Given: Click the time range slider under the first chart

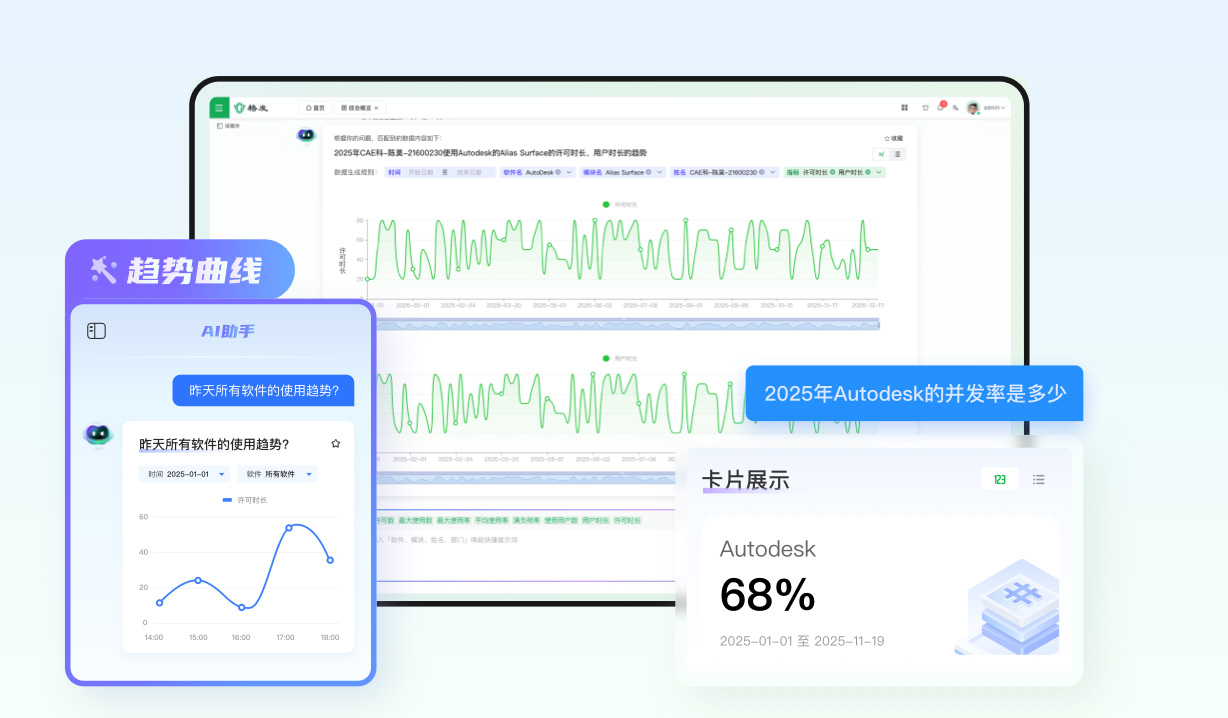Looking at the screenshot, I should pos(622,323).
